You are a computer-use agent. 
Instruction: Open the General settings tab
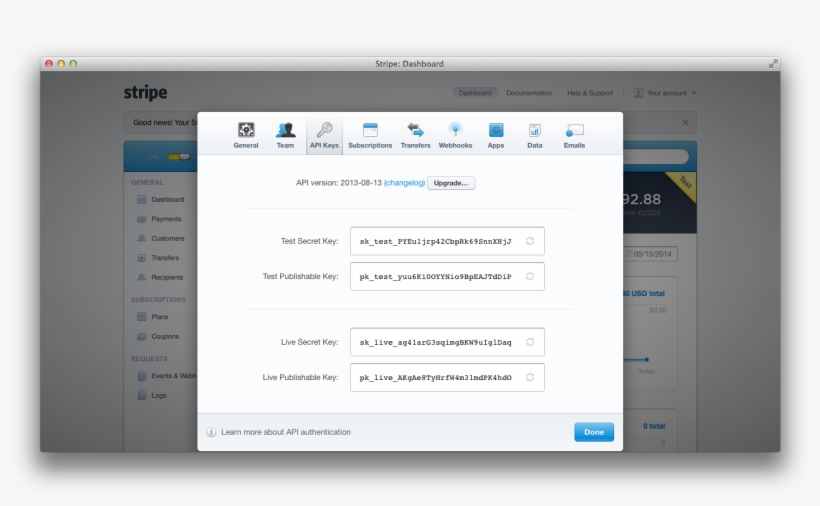click(246, 135)
